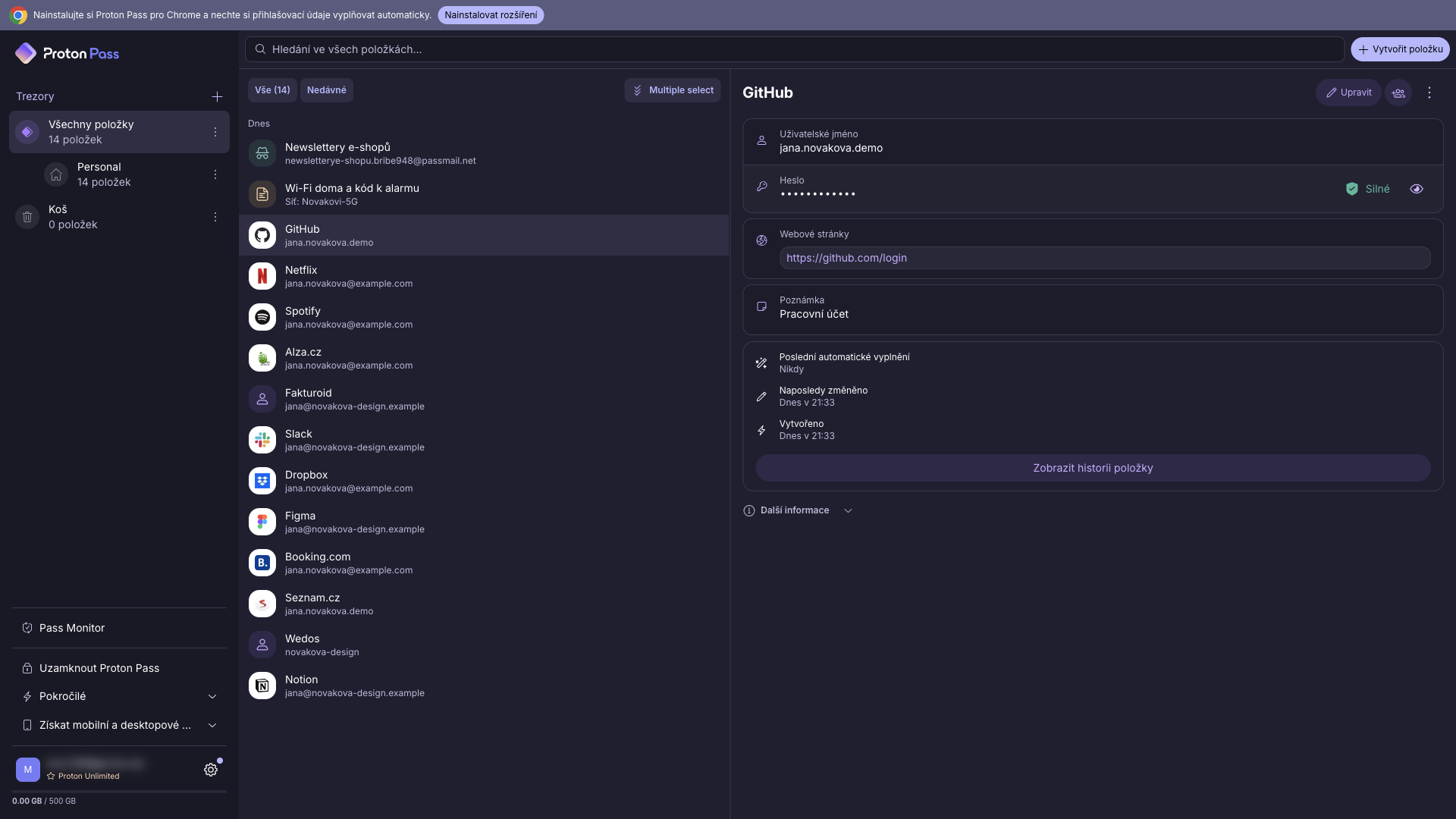Open options menu for Koš

pyautogui.click(x=215, y=217)
